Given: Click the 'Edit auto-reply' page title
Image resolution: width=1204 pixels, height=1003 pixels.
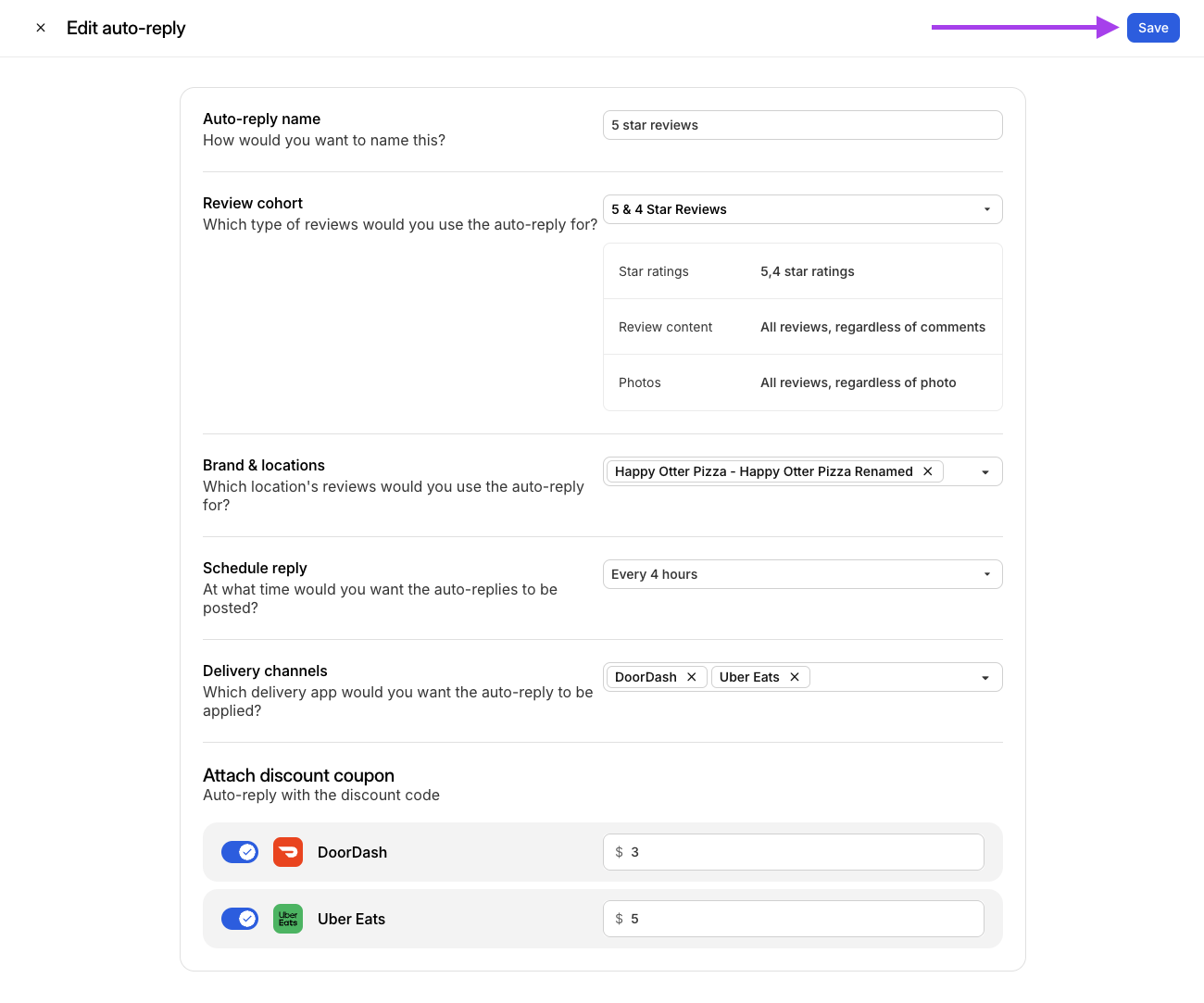Looking at the screenshot, I should pos(126,28).
